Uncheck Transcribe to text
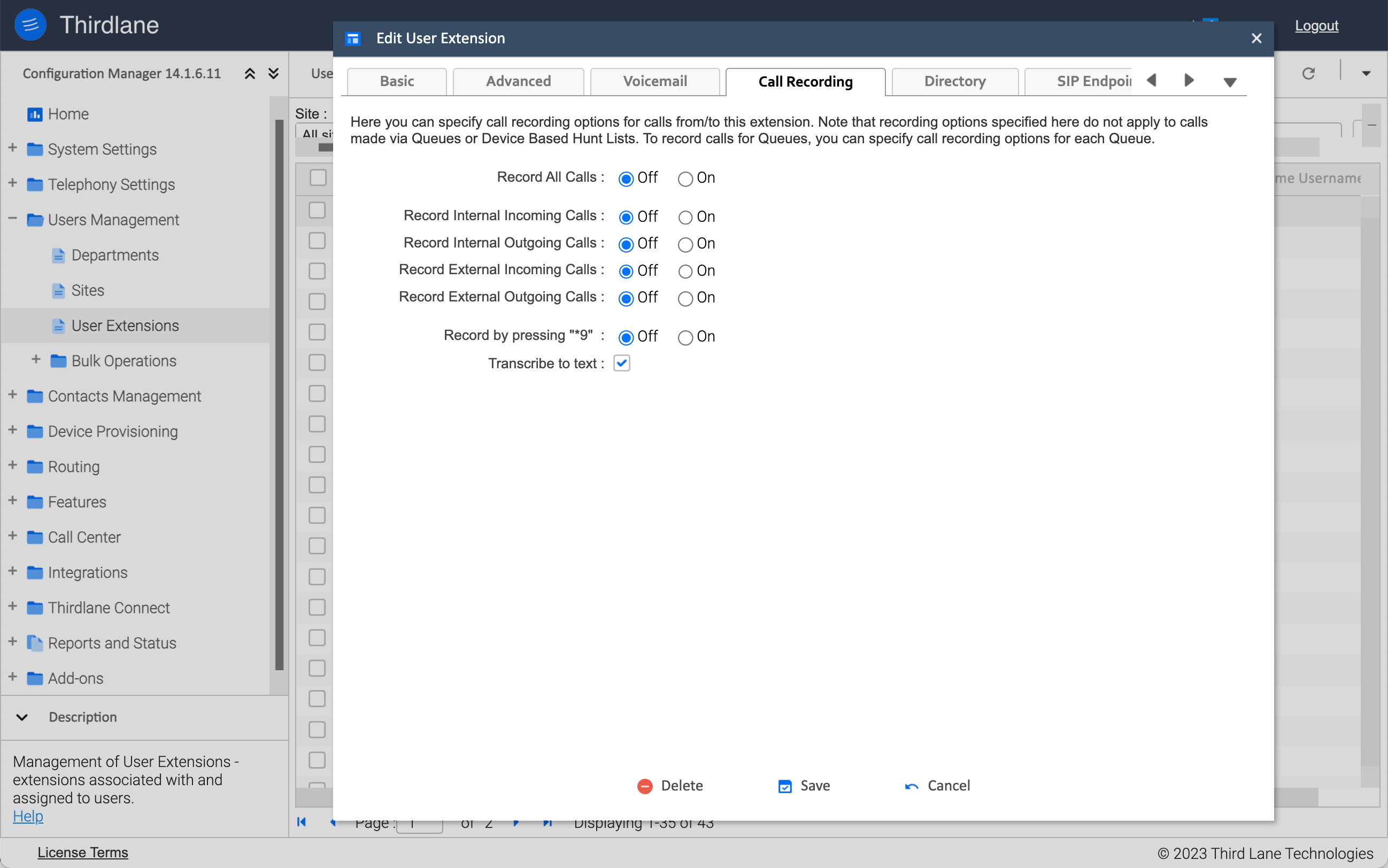1388x868 pixels. coord(621,363)
